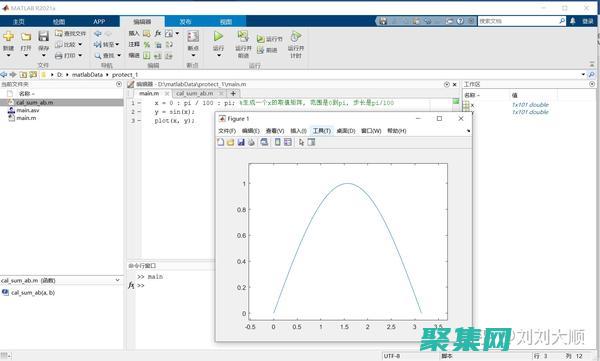
Task: Open the address bar path dropdown arrow
Action: (x=583, y=75)
